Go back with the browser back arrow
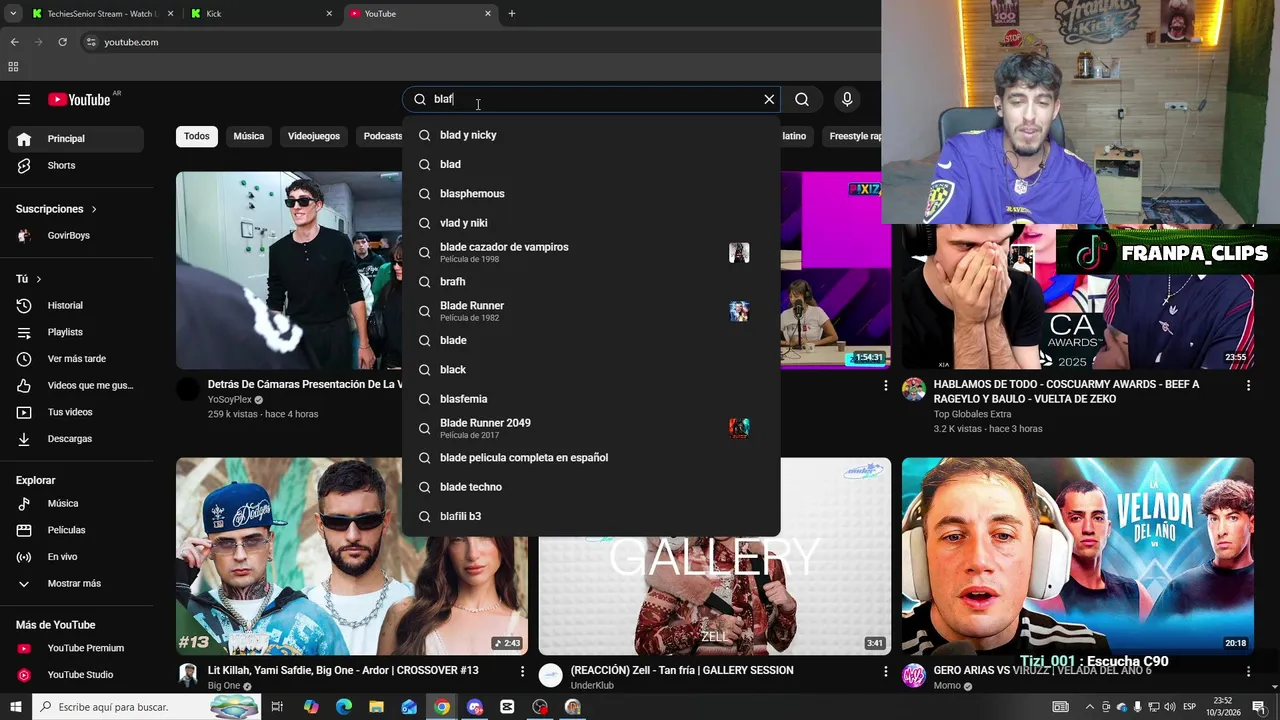 click(x=14, y=42)
